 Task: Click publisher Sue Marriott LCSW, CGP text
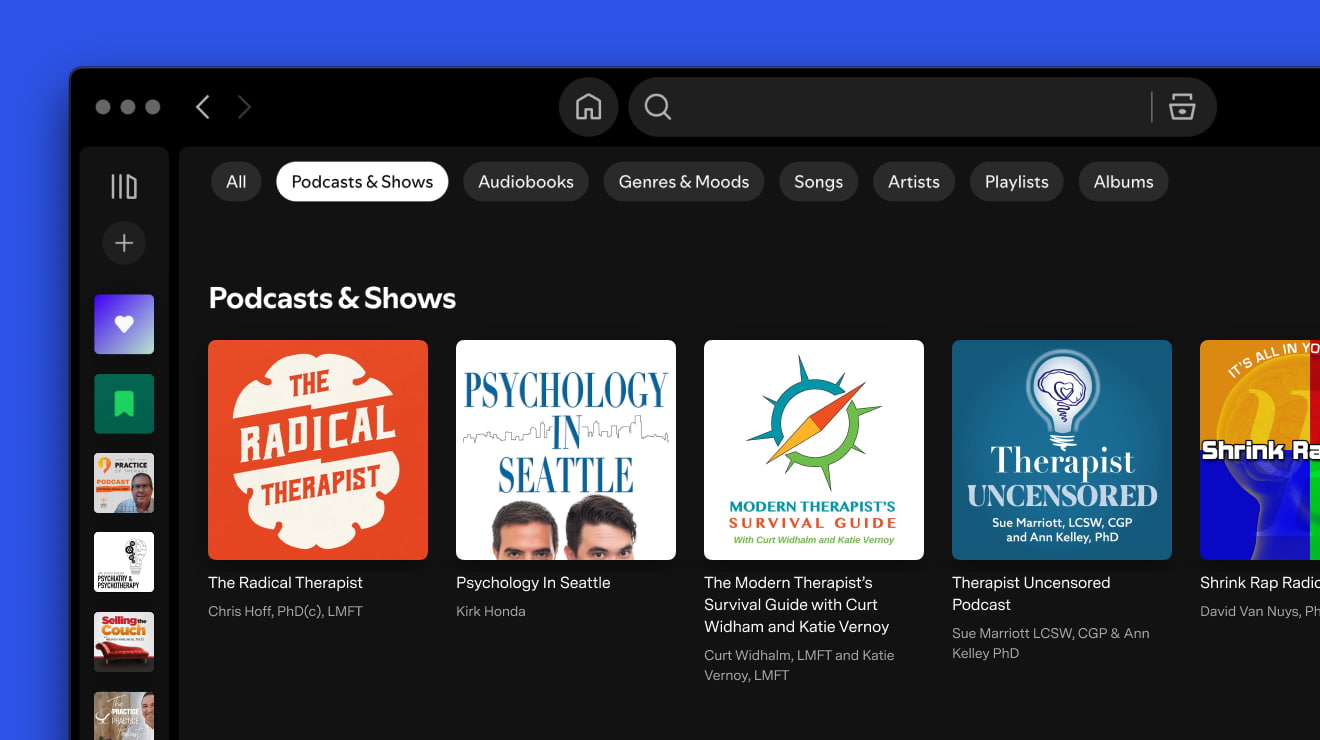1050,643
